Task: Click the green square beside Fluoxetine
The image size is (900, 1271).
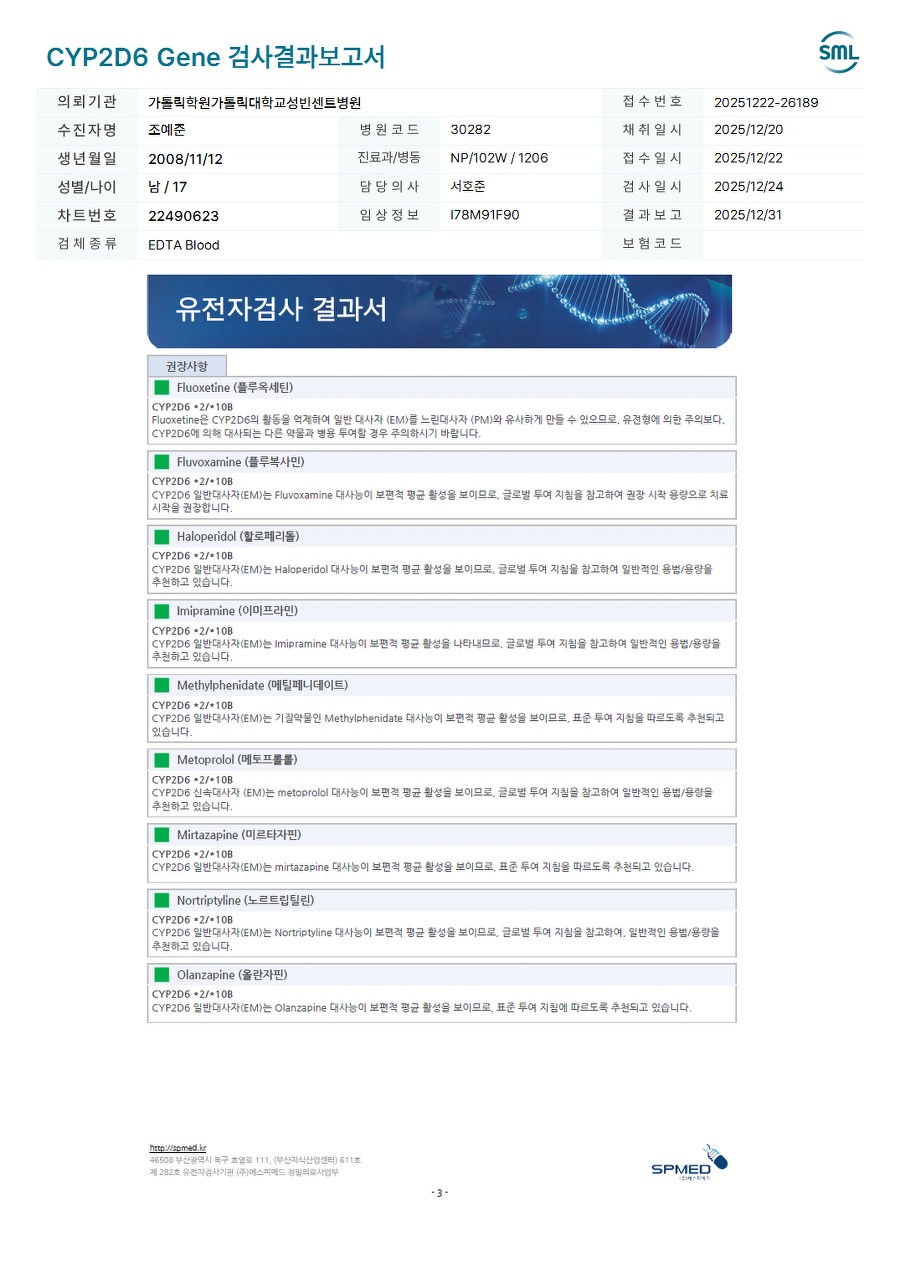Action: click(x=162, y=388)
